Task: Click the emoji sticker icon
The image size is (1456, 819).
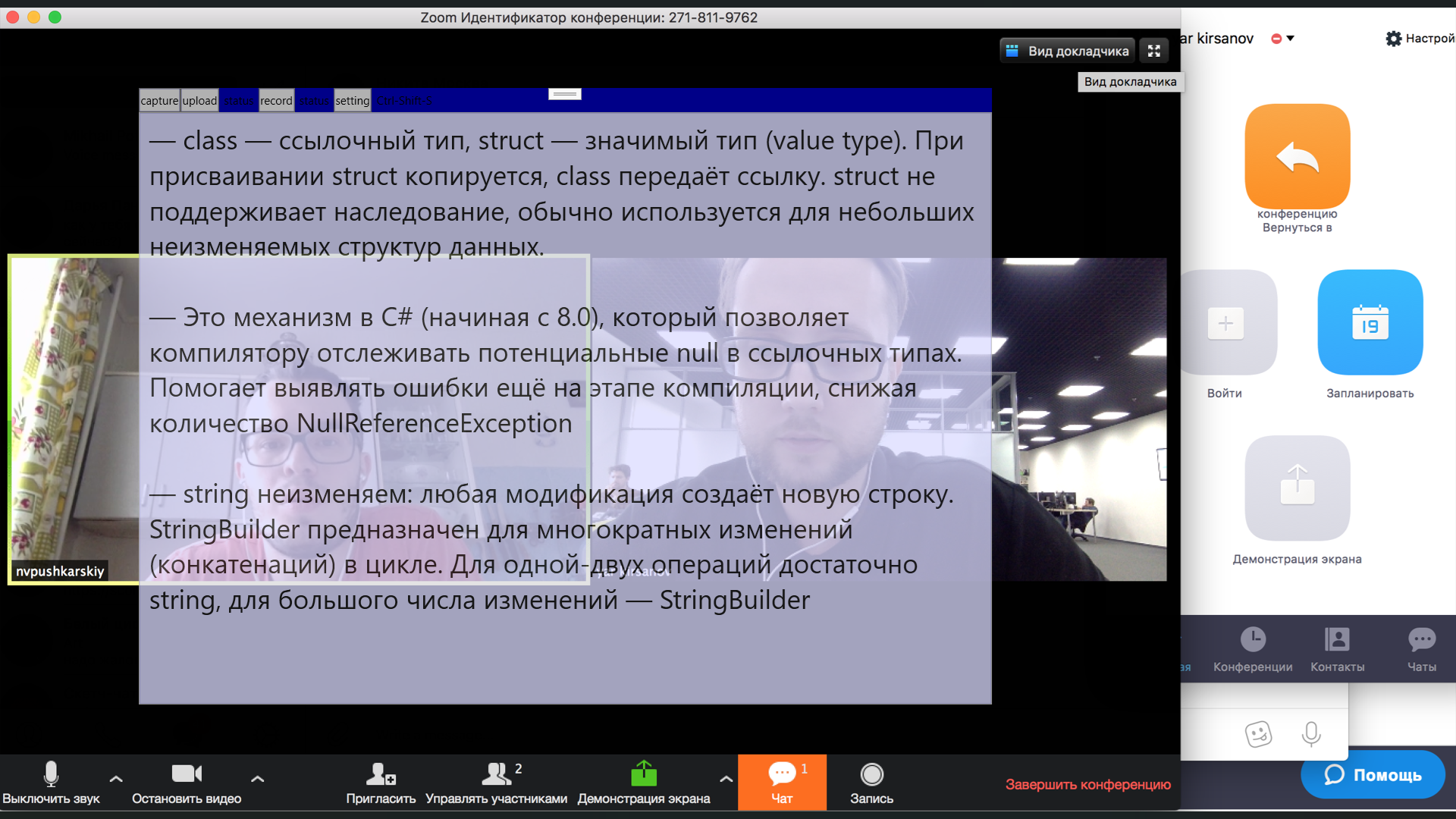Action: point(1258,733)
